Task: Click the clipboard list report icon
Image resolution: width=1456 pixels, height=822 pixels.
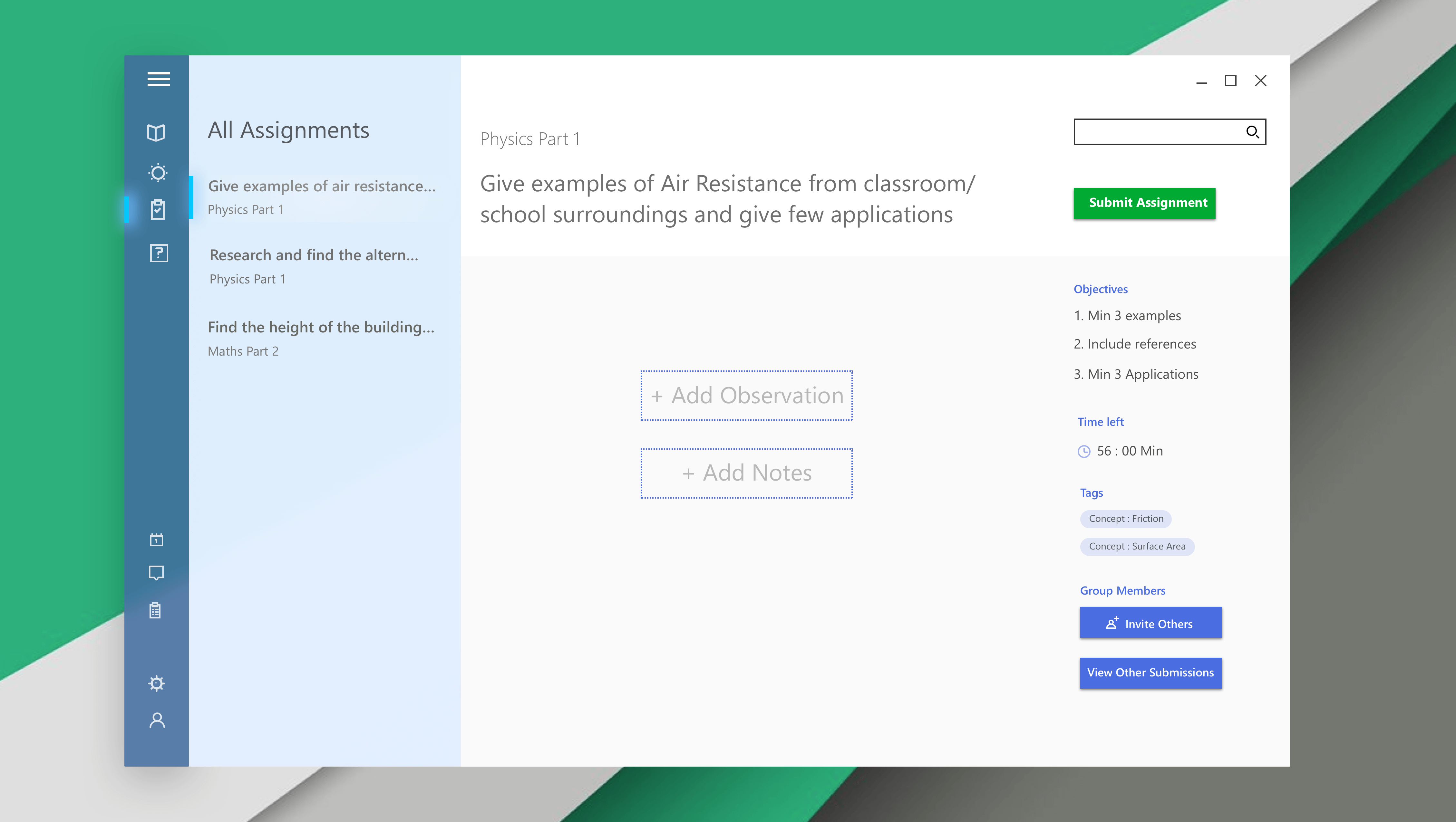Action: tap(155, 610)
